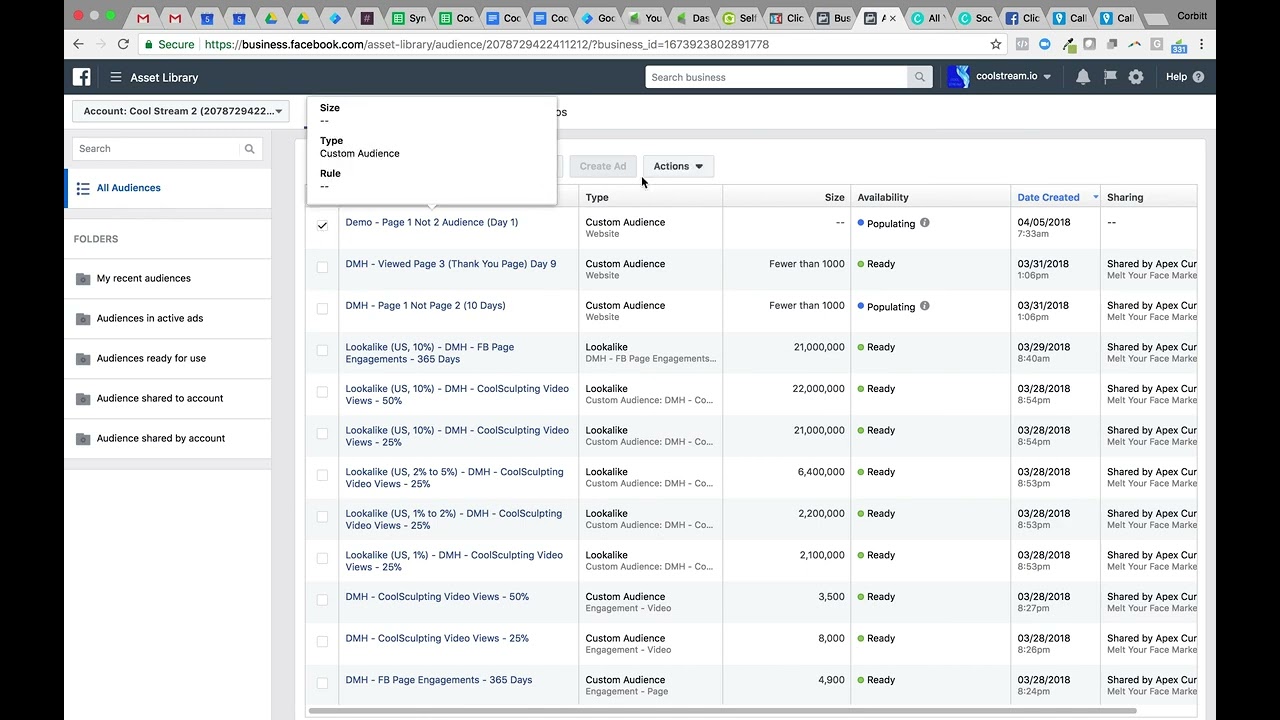Click the Audiences in active ads folder icon
The height and width of the screenshot is (720, 1280).
(x=83, y=319)
